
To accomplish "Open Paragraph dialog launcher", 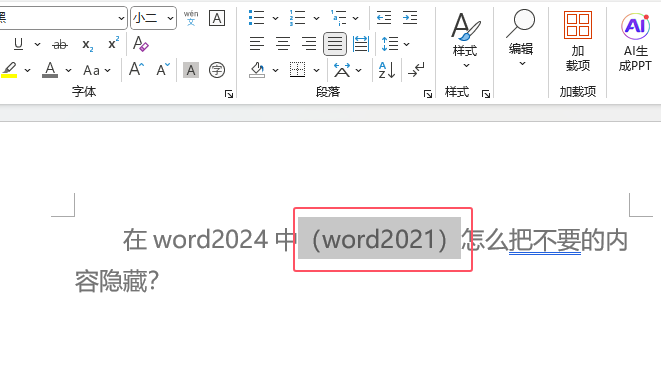I will 428,94.
